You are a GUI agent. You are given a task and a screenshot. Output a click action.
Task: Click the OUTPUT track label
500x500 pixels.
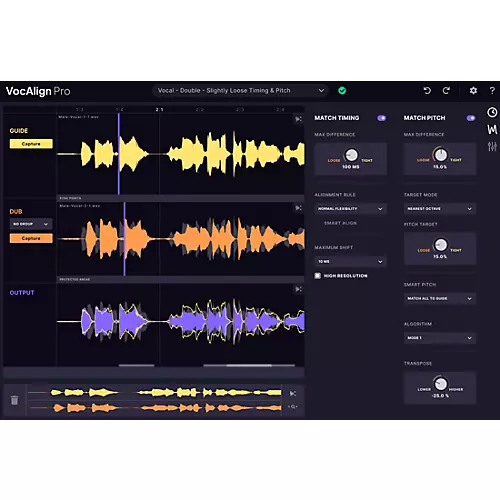pyautogui.click(x=22, y=293)
